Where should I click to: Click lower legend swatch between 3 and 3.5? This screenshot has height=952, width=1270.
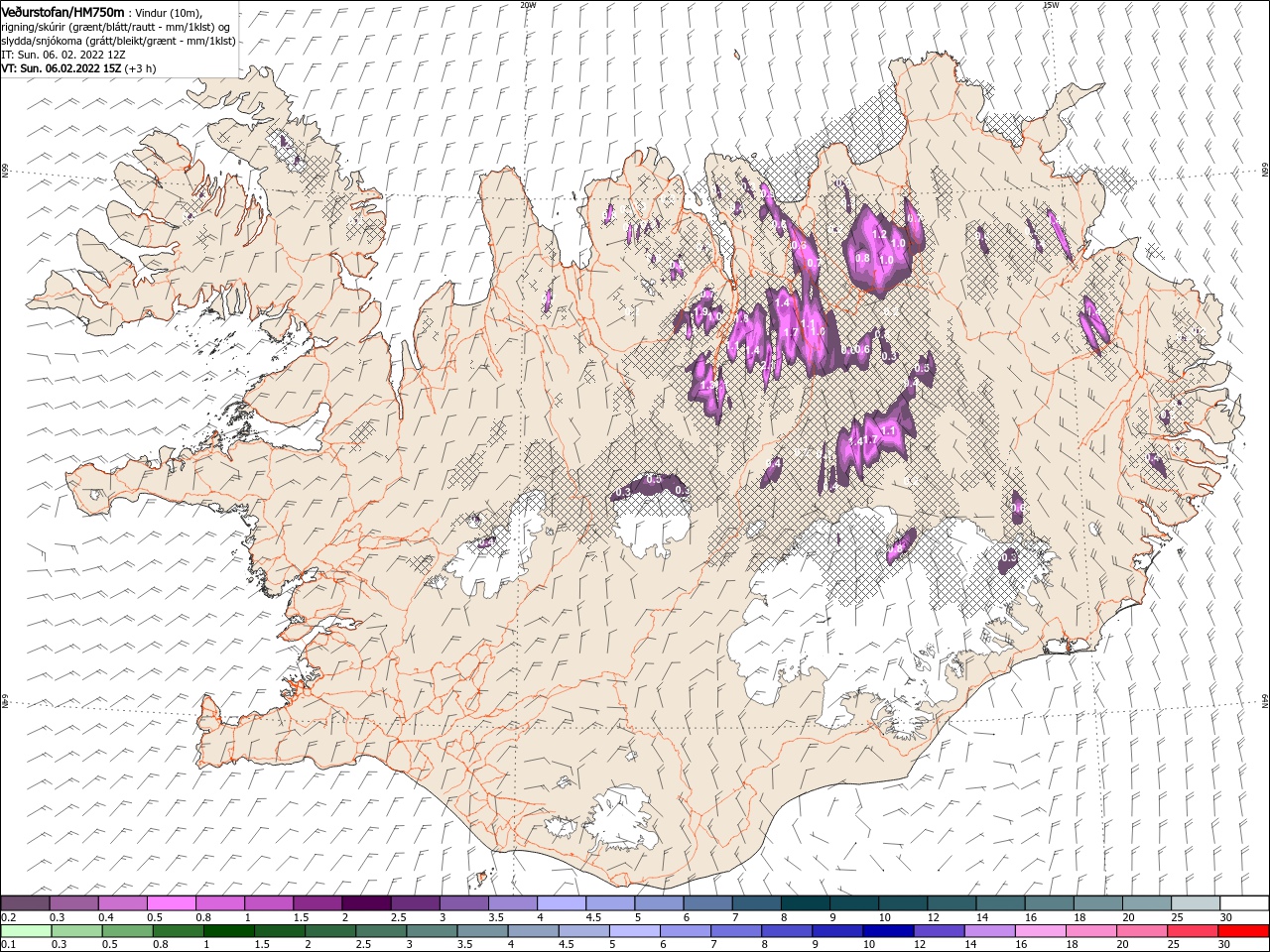(431, 931)
